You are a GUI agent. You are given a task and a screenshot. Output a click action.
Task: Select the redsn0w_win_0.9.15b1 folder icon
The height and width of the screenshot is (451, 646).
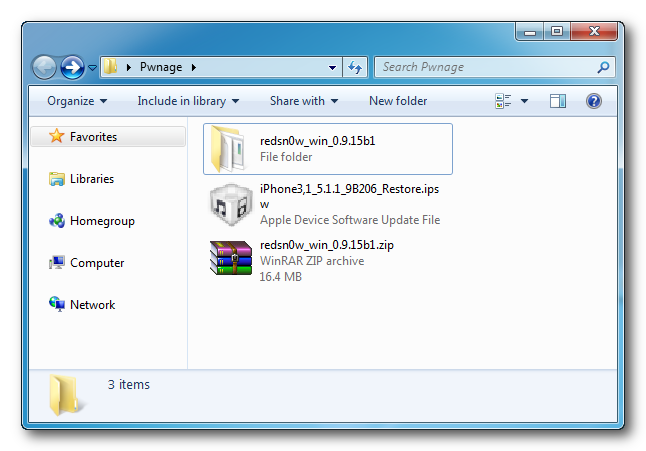point(230,149)
